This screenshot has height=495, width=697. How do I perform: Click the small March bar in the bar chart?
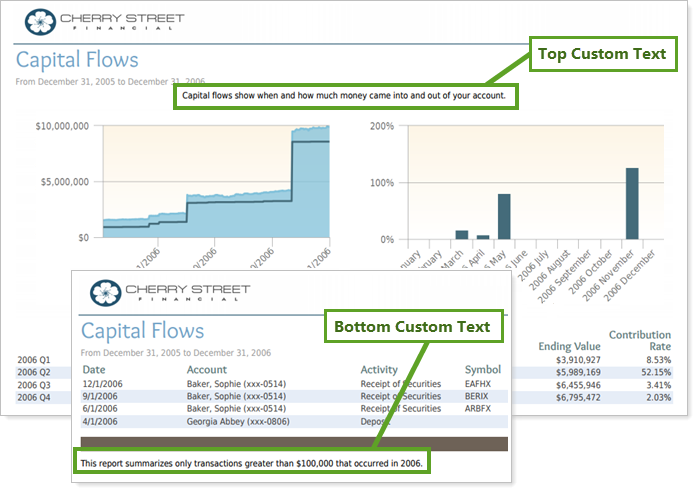461,235
